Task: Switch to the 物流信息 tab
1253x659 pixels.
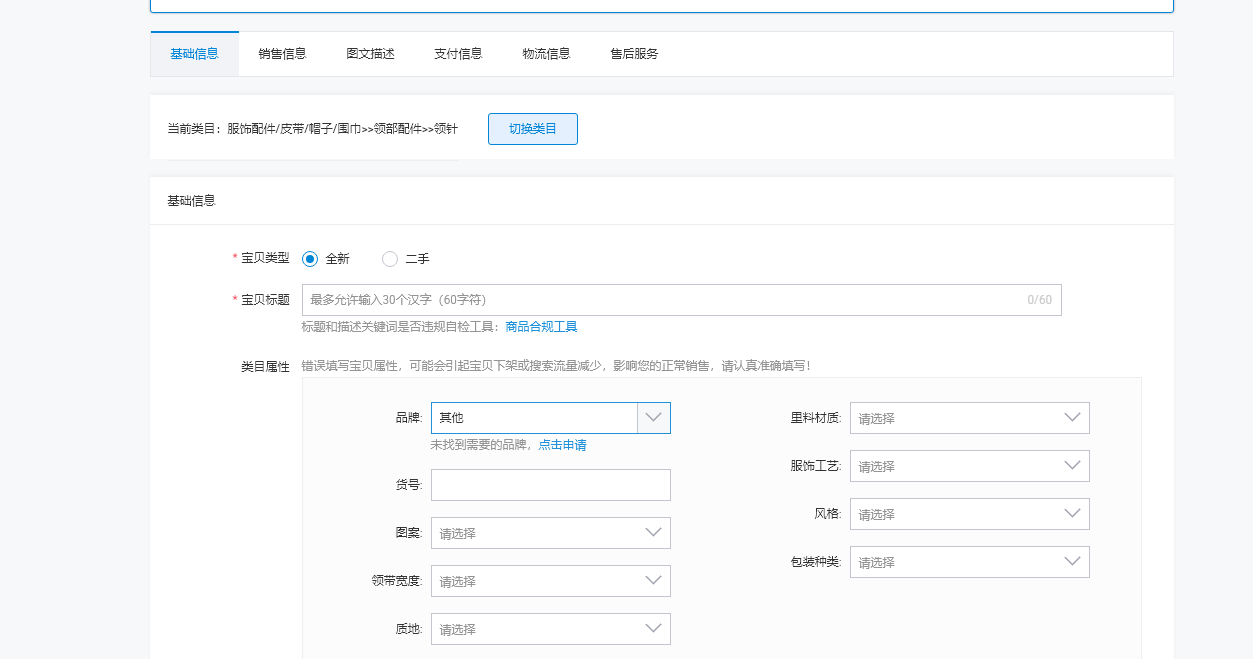Action: 546,54
